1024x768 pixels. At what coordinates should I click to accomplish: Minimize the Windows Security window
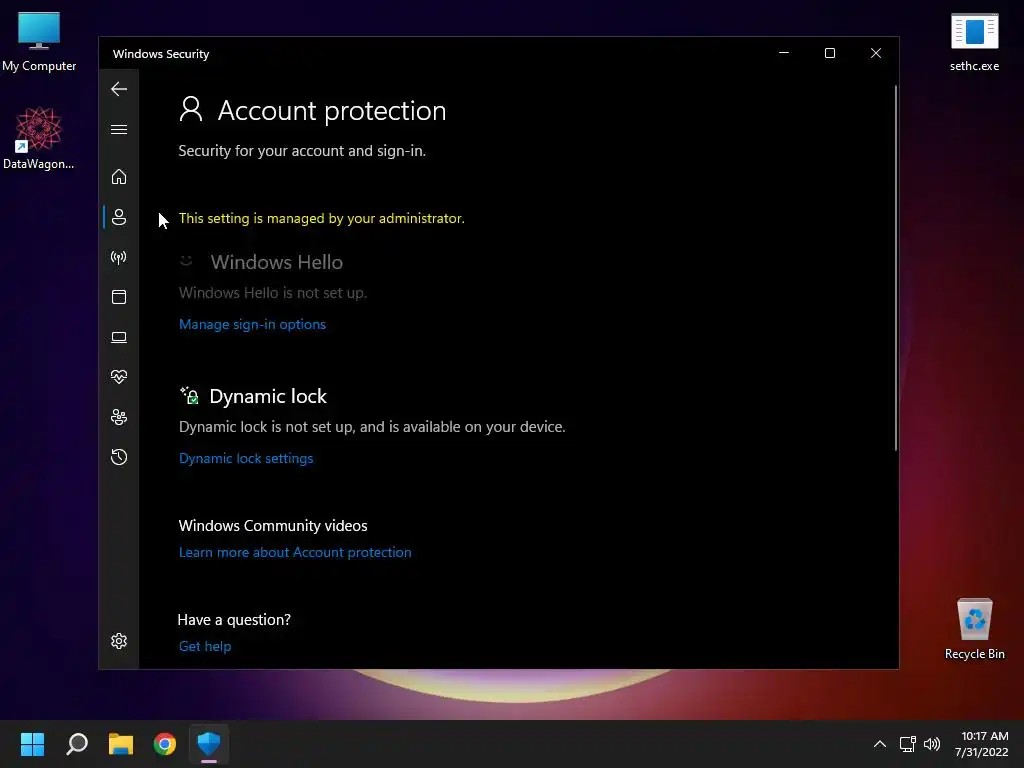(784, 53)
